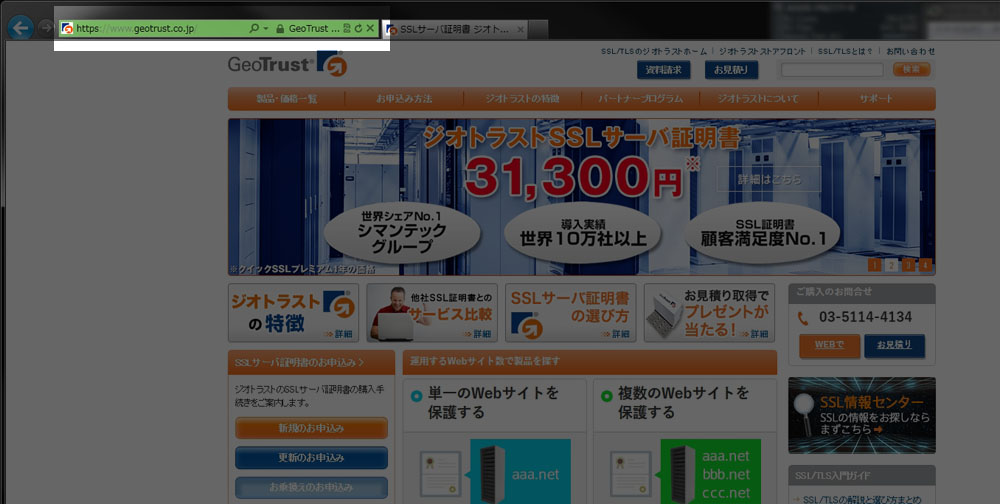The image size is (1000, 504).
Task: Open the お問い合わせ link in the header
Action: tap(911, 52)
